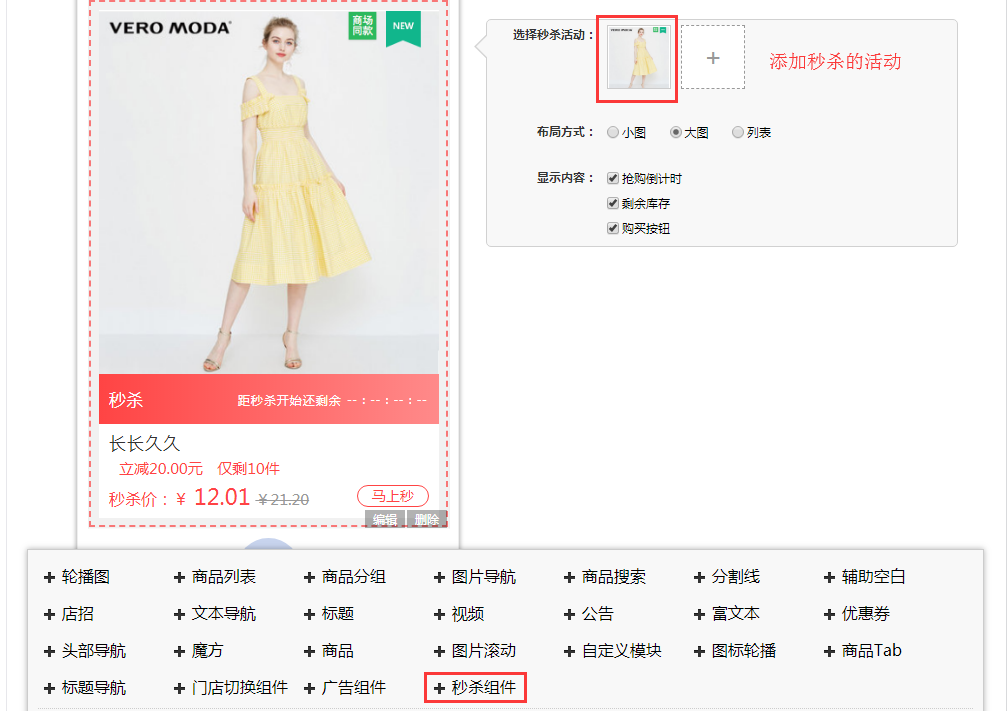Click the 删除 delete button on preview
1007x711 pixels.
pyautogui.click(x=427, y=519)
